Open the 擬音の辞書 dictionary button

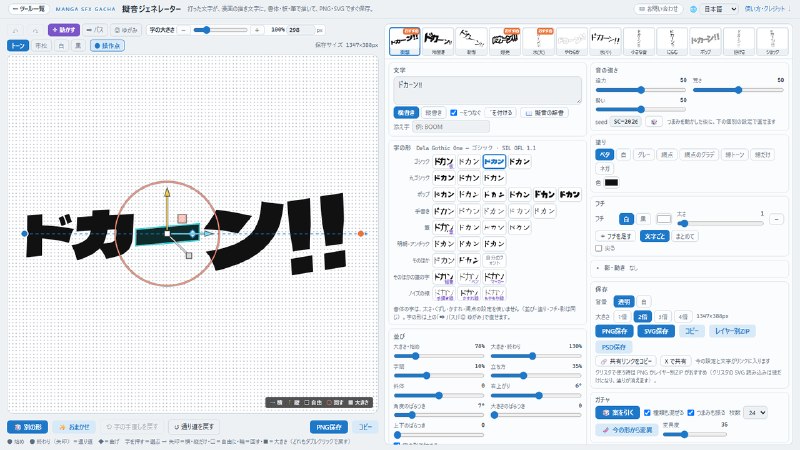[544, 112]
